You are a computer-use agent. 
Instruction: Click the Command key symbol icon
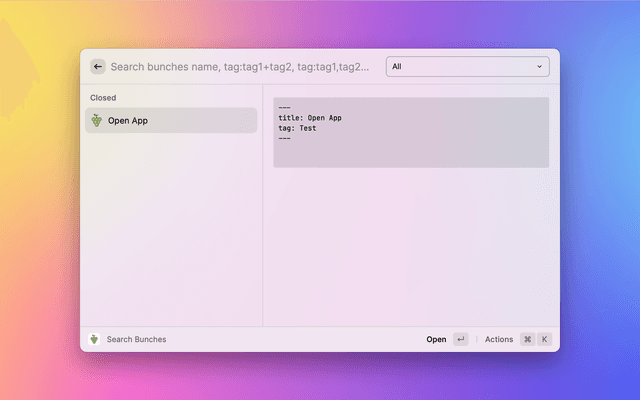pos(527,339)
